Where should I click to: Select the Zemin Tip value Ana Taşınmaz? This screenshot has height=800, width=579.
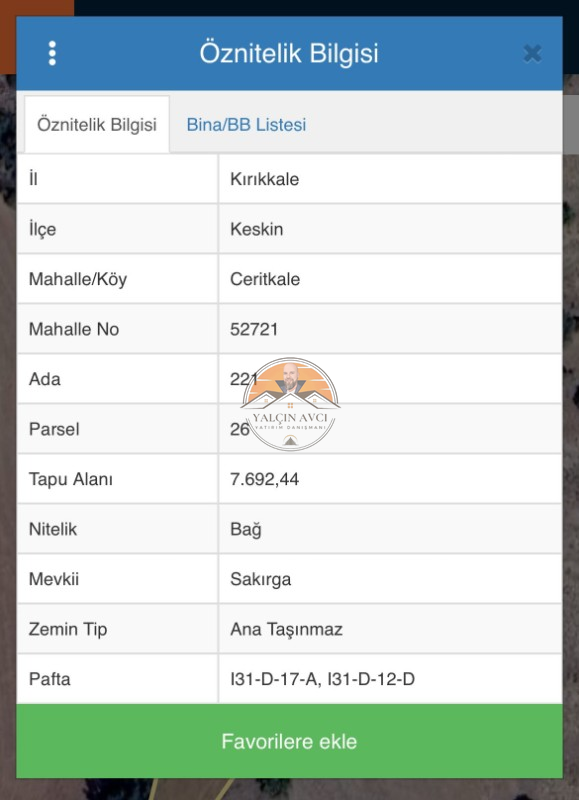point(286,629)
